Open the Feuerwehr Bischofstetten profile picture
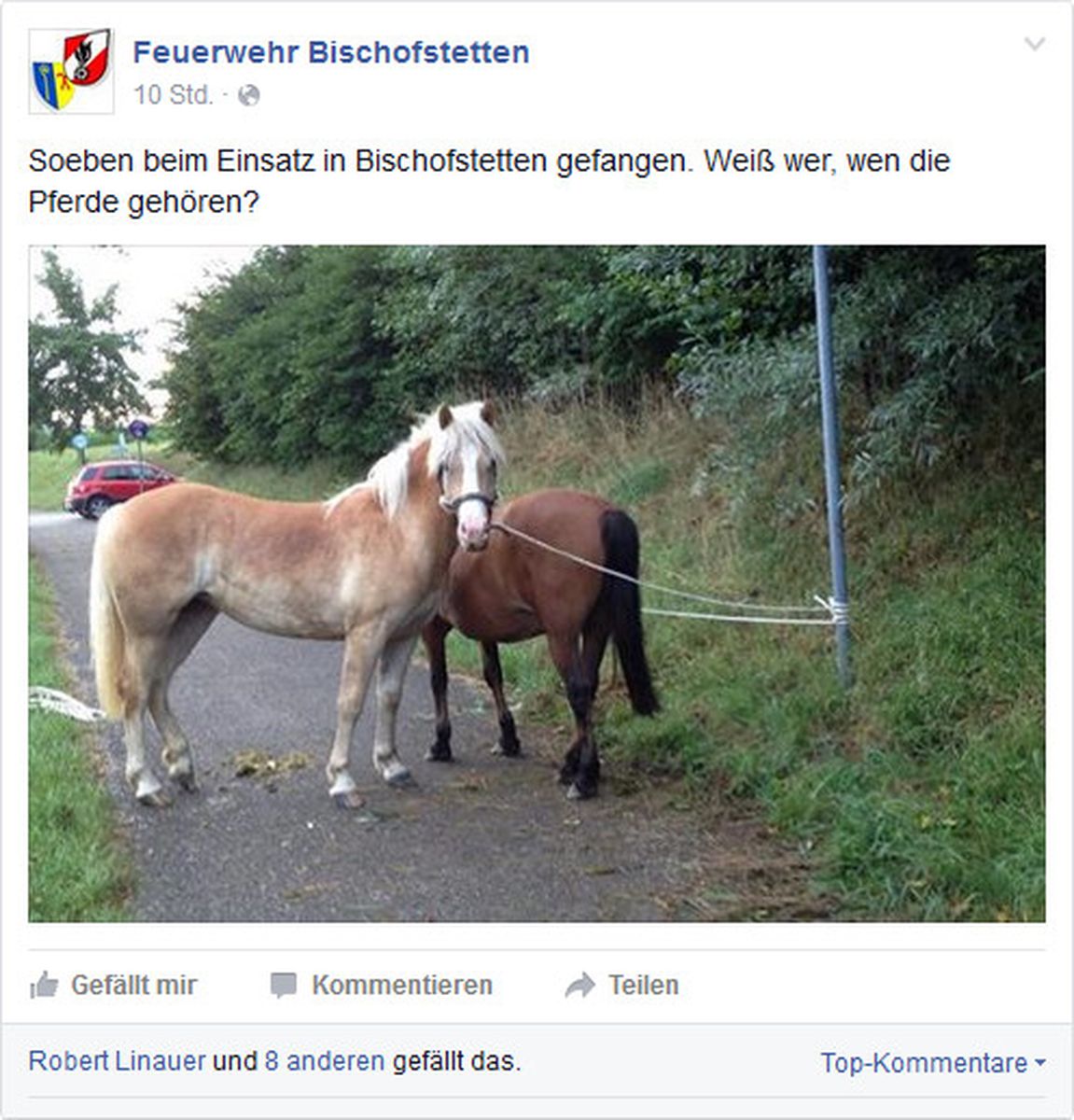 [71, 71]
